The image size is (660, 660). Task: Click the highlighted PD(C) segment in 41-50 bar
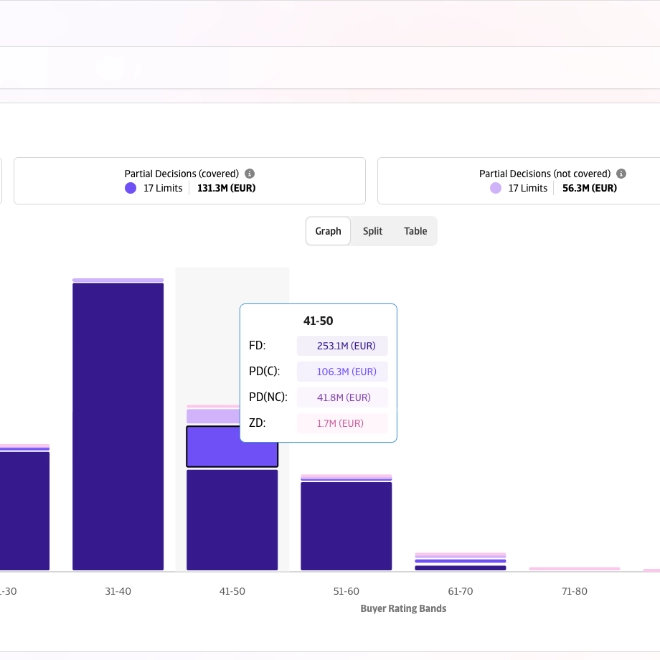coord(232,447)
